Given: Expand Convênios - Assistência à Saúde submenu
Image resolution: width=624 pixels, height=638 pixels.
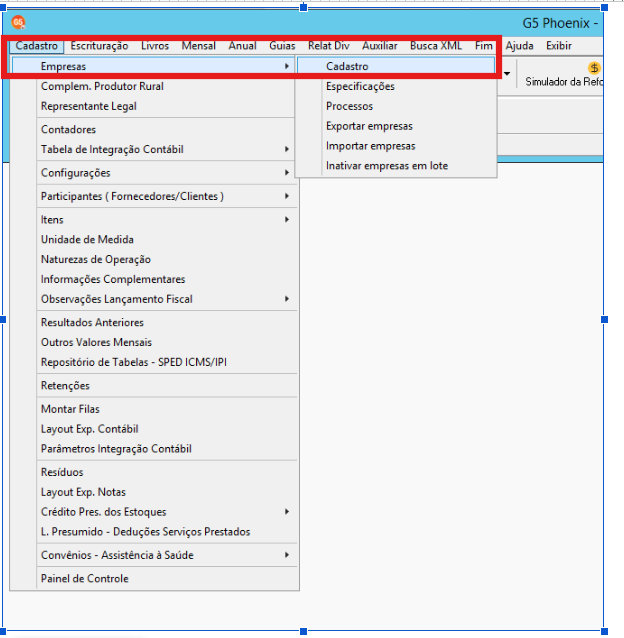Looking at the screenshot, I should (153, 555).
